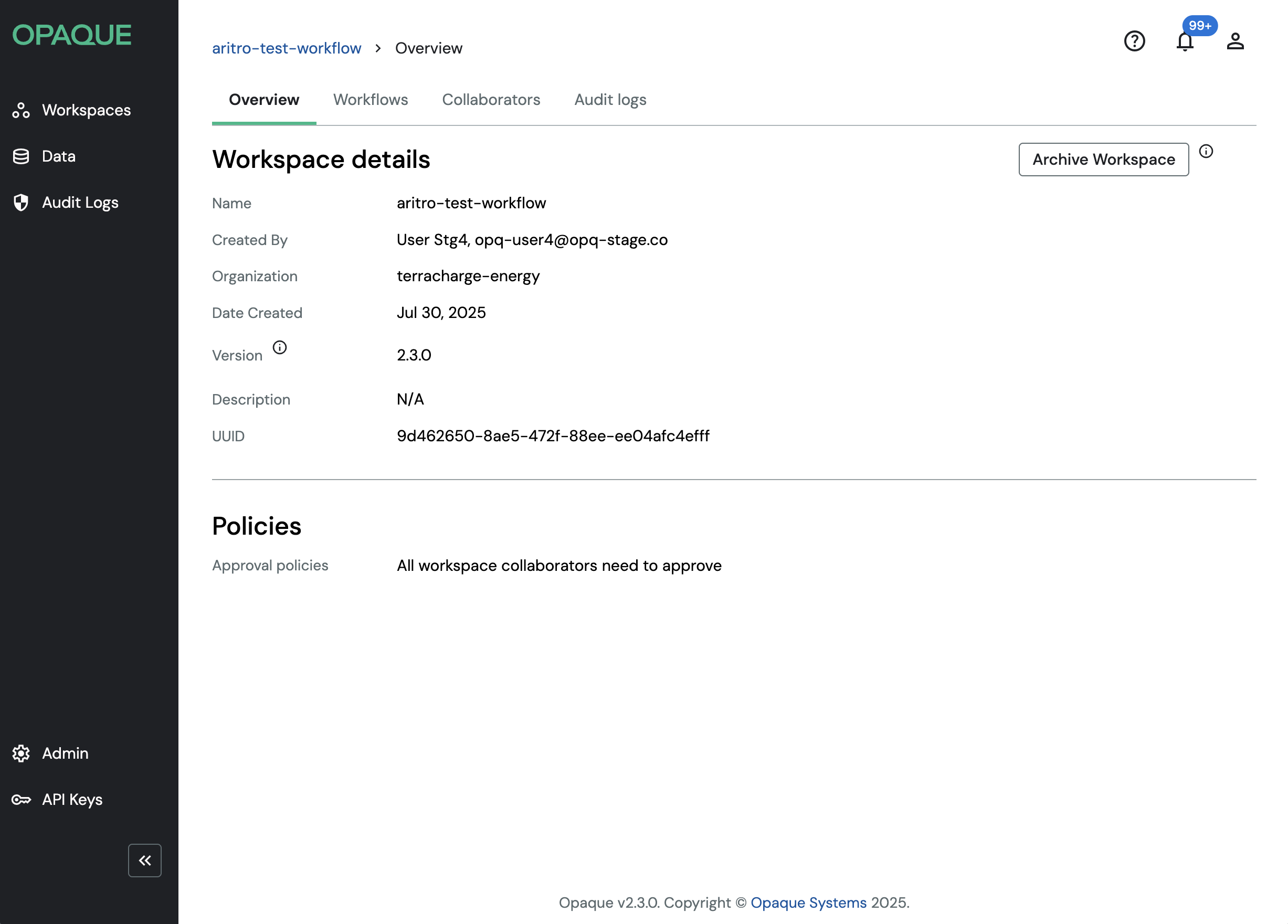This screenshot has height=924, width=1288.
Task: Open the Opaque Systems footer link
Action: [x=808, y=902]
